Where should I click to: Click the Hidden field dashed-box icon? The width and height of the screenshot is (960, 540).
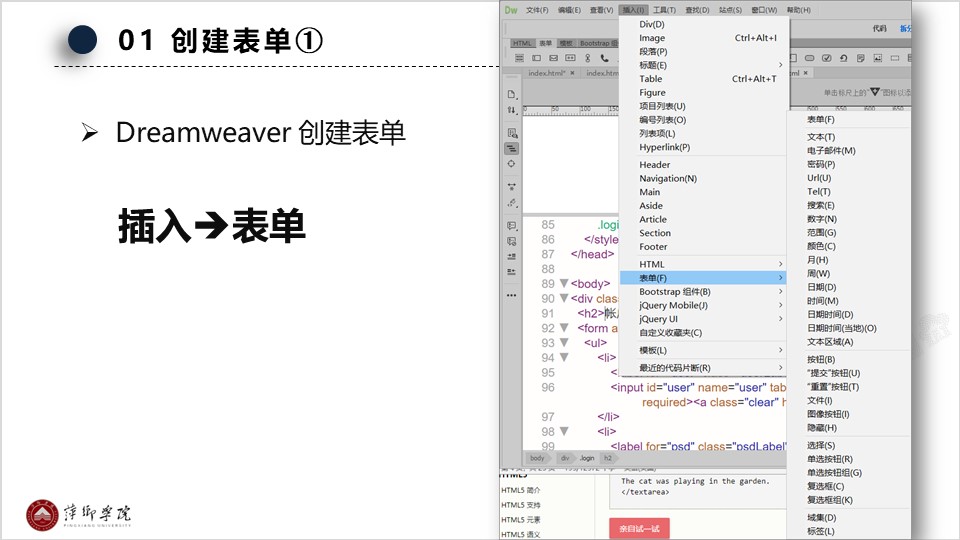click(894, 58)
